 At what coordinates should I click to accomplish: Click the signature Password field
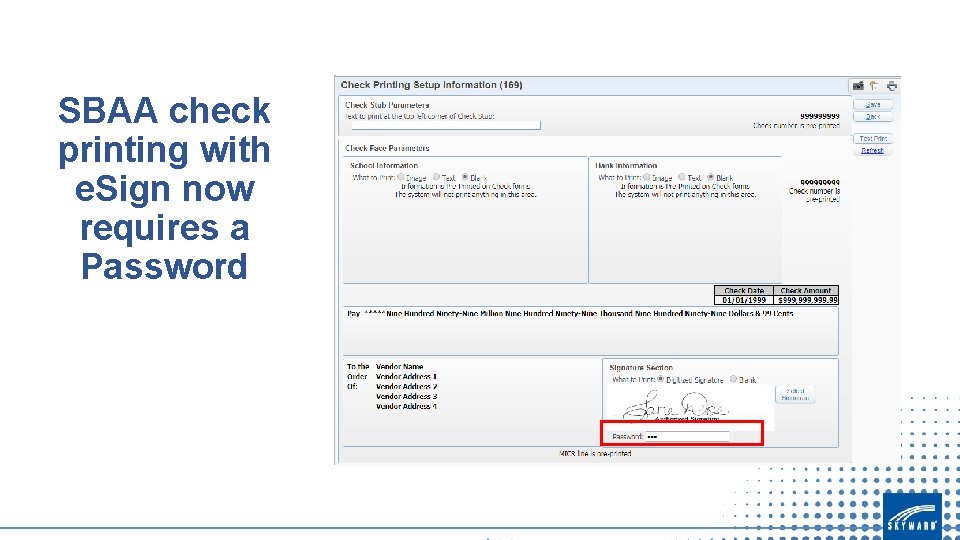(x=687, y=437)
